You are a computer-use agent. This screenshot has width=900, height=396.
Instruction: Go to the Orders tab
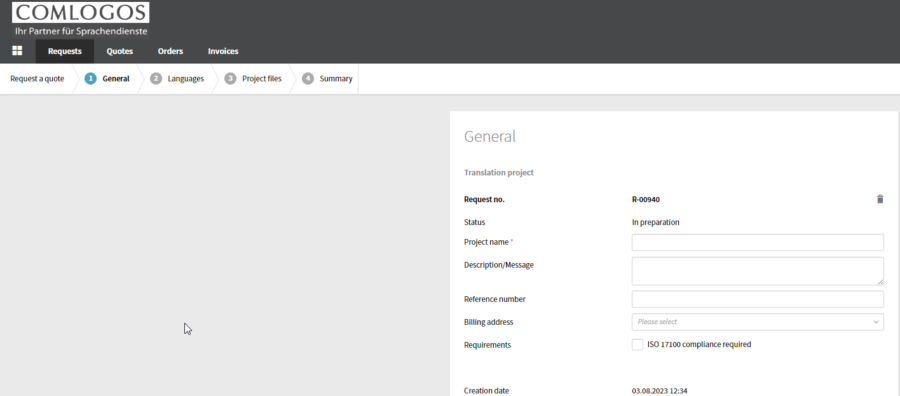pos(170,51)
